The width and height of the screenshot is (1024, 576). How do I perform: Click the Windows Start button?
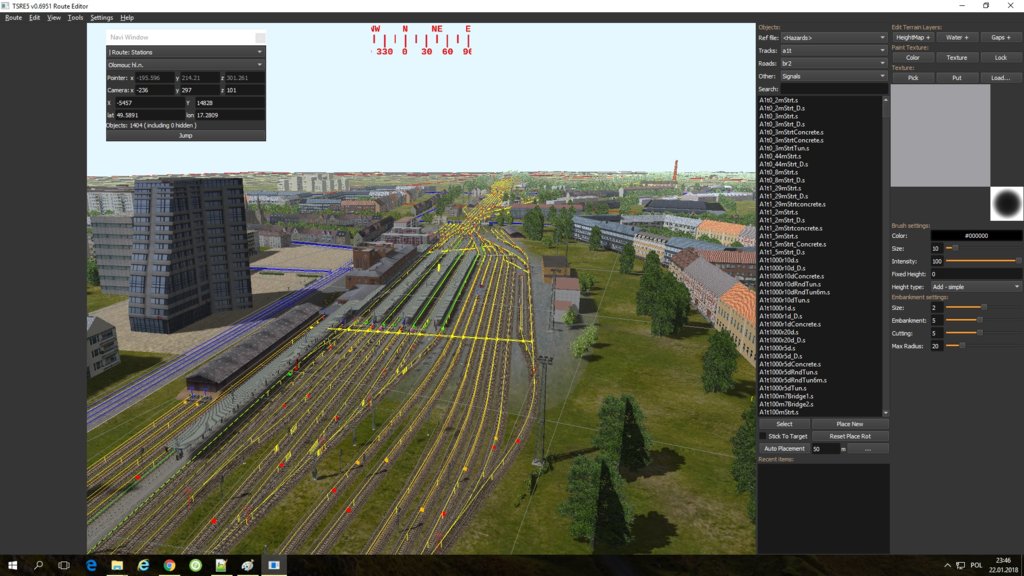point(13,565)
